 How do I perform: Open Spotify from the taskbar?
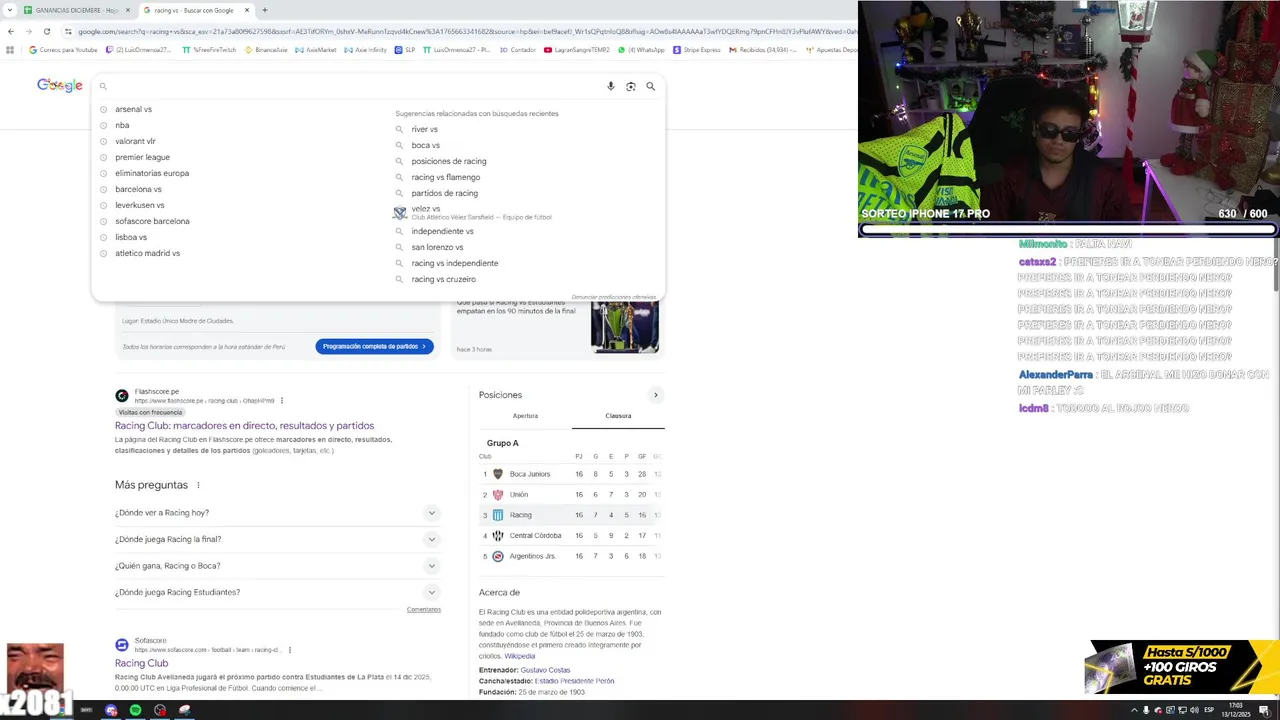pyautogui.click(x=135, y=710)
